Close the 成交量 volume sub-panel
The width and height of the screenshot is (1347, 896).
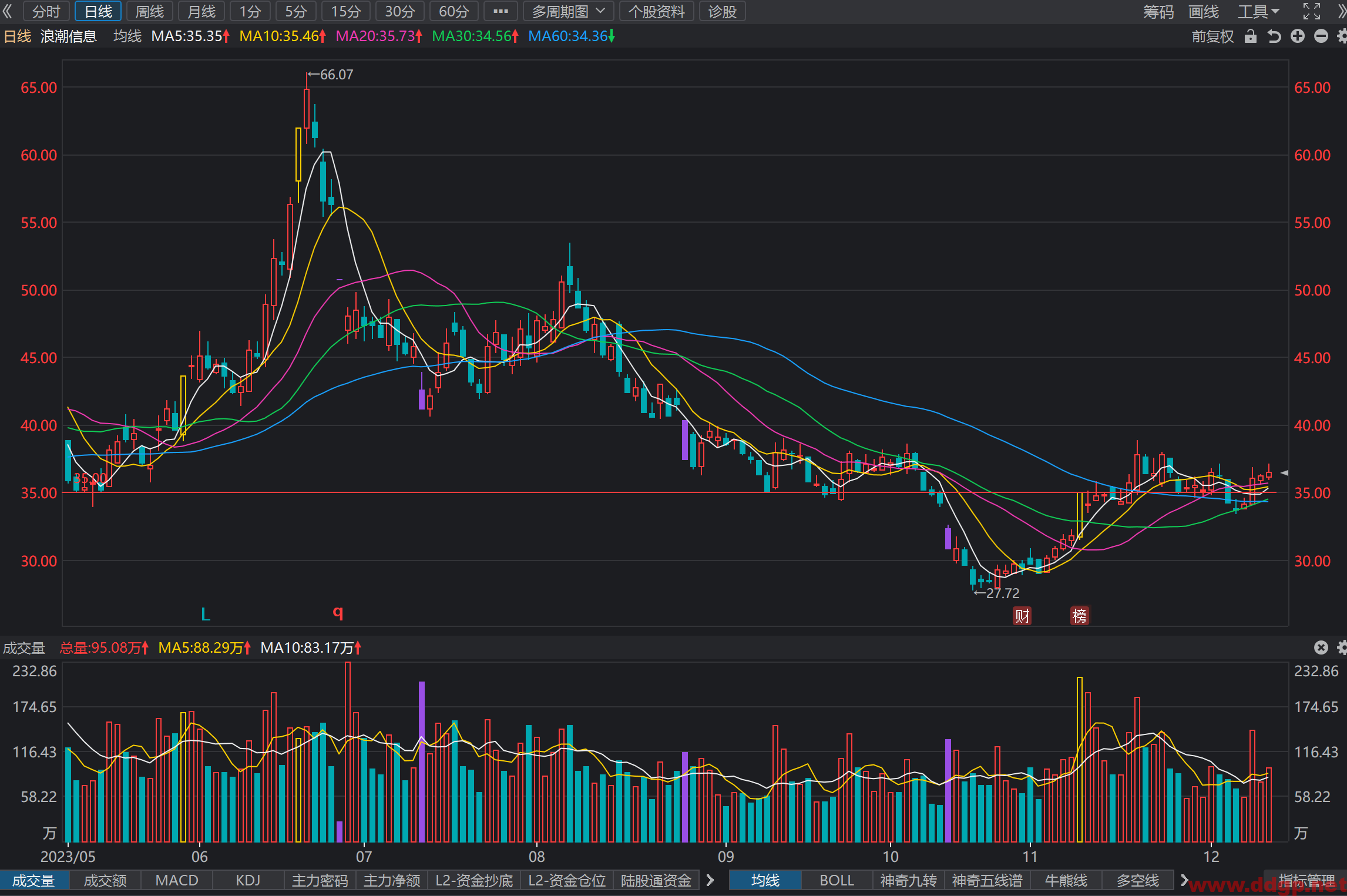pos(1321,647)
